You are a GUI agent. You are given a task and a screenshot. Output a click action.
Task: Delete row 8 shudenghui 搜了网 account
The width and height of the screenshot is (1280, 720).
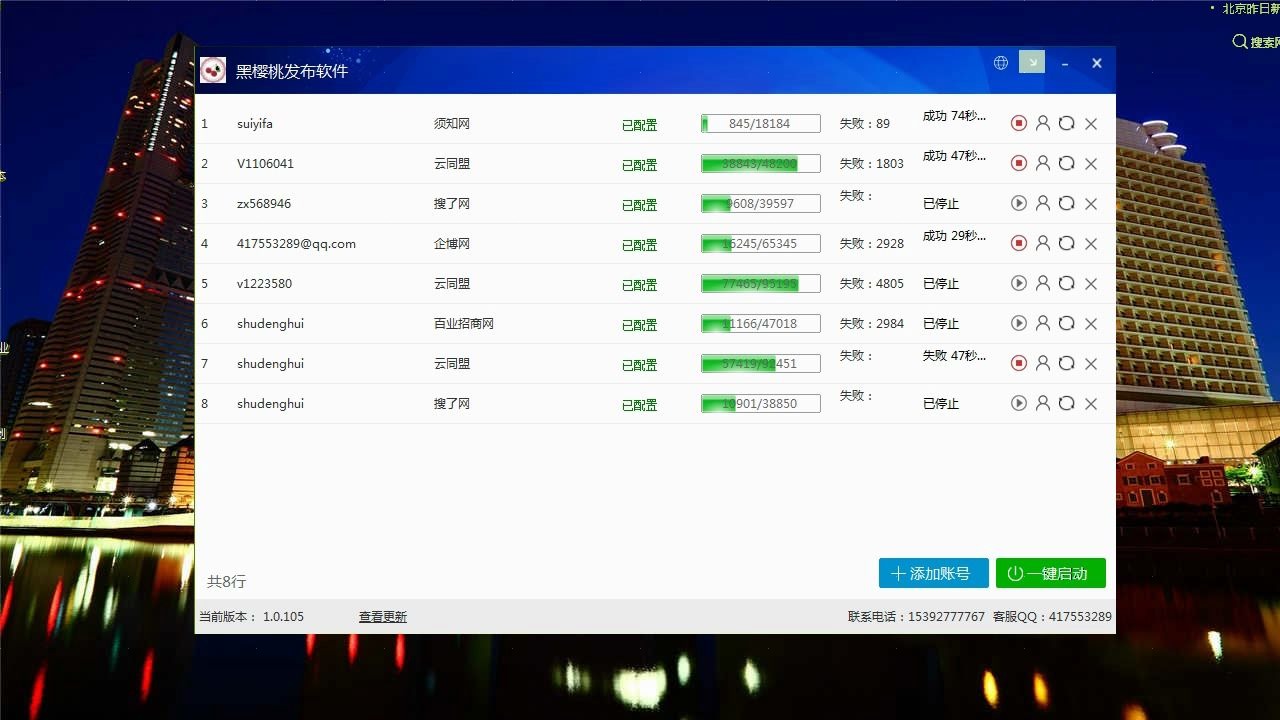click(x=1091, y=404)
